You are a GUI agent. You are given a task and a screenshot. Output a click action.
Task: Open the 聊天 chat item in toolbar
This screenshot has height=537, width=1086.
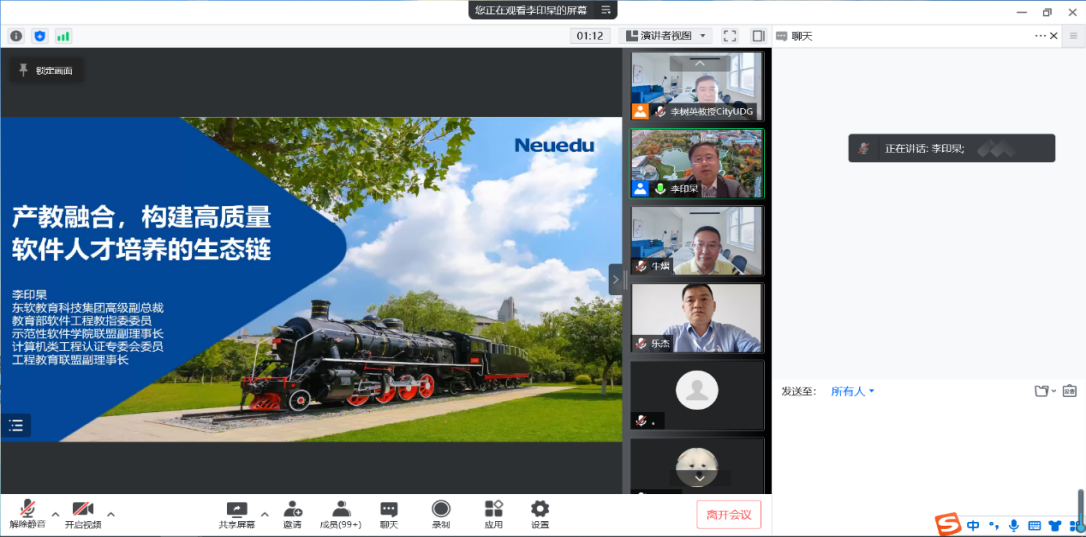388,513
